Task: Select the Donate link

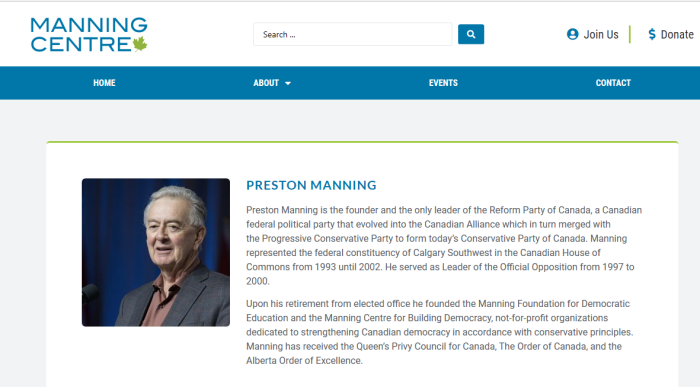Action: coord(677,34)
